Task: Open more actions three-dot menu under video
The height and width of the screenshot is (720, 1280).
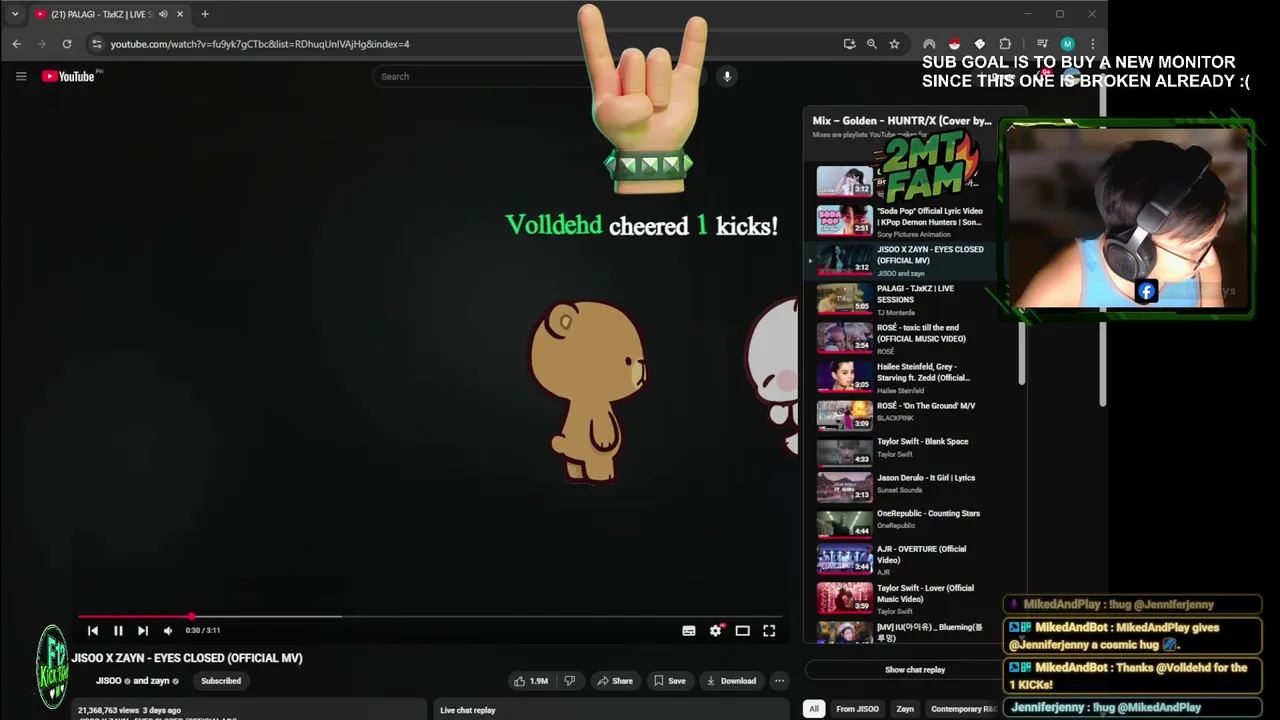Action: (780, 681)
